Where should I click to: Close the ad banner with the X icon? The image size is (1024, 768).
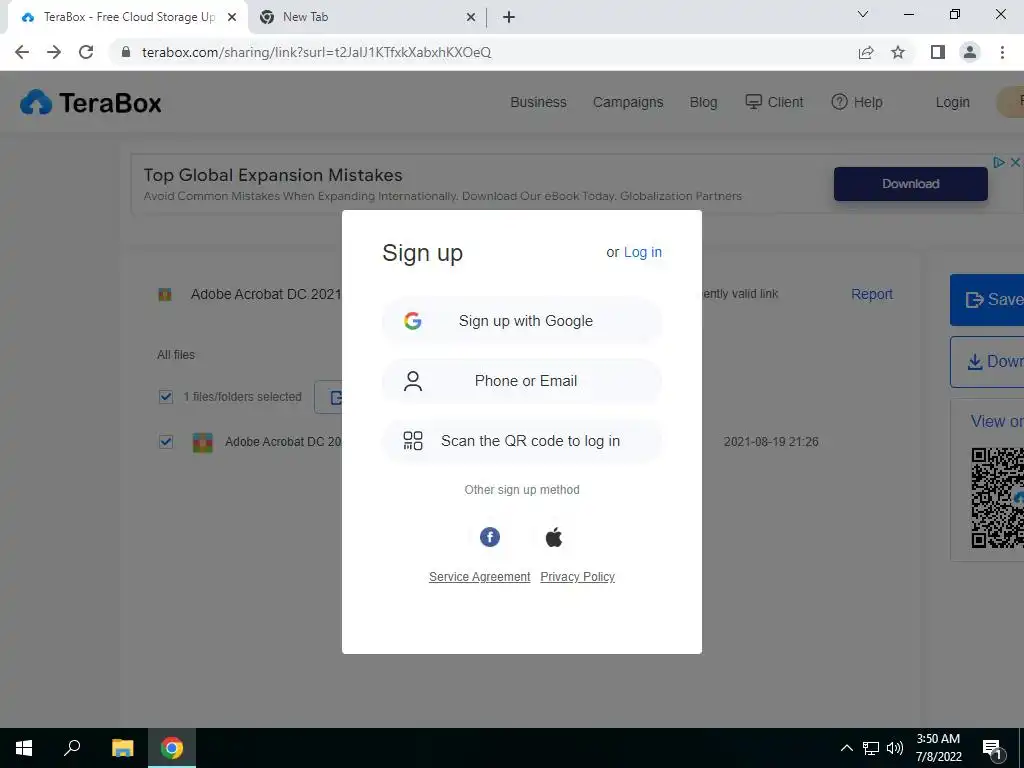1016,162
